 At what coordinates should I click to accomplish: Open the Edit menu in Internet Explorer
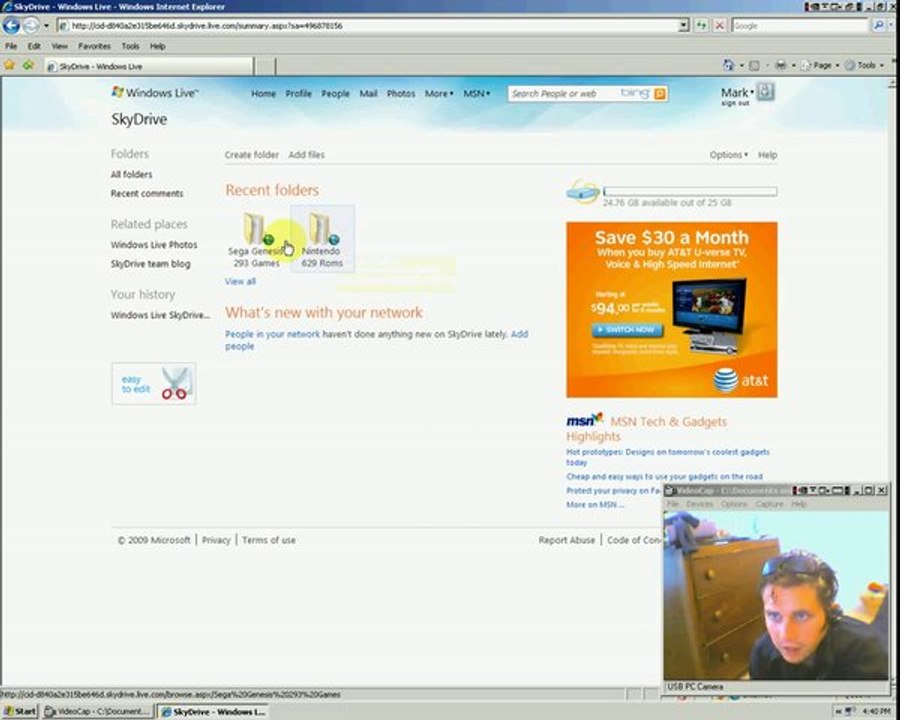coord(34,46)
